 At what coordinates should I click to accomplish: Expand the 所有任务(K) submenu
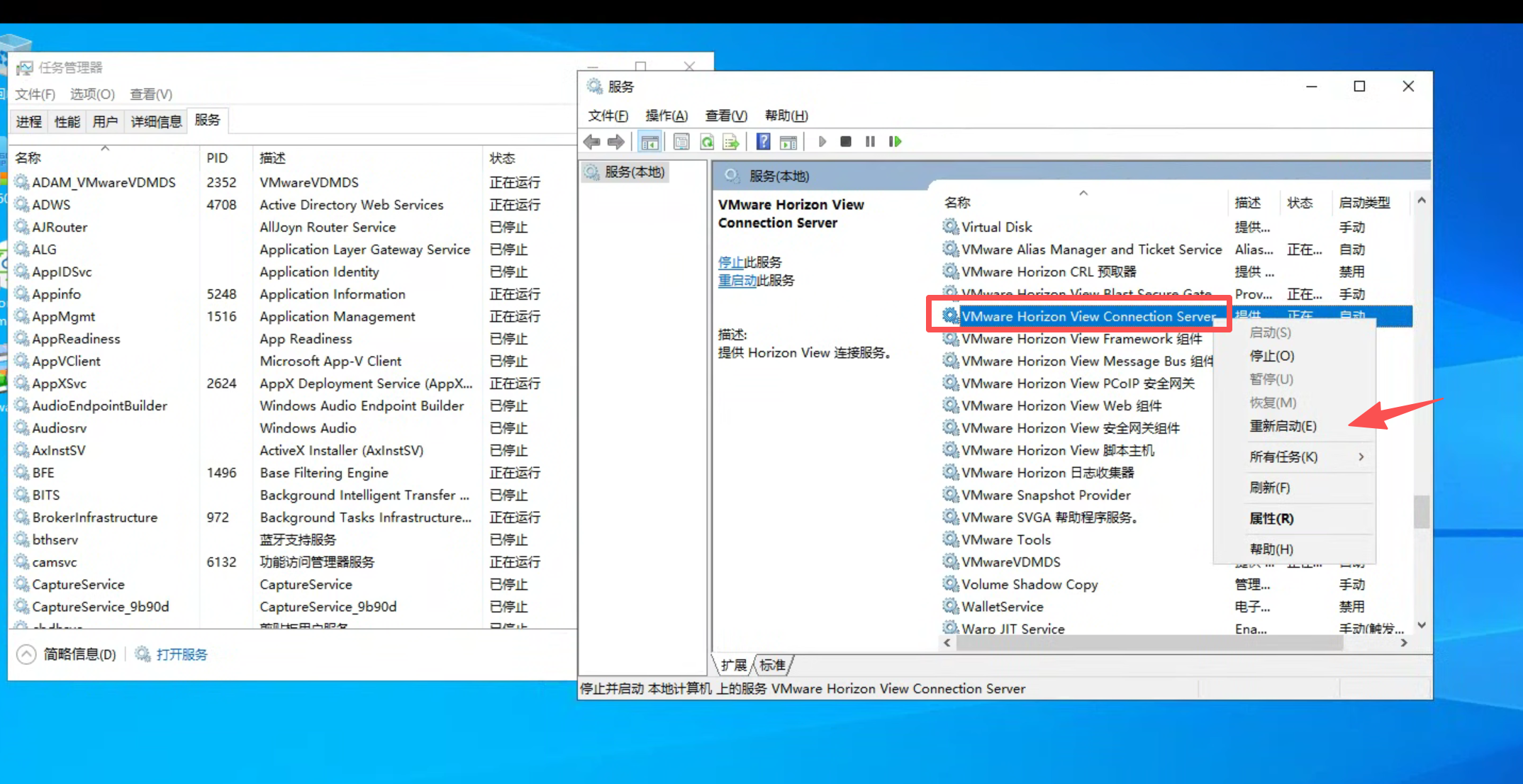(1295, 457)
